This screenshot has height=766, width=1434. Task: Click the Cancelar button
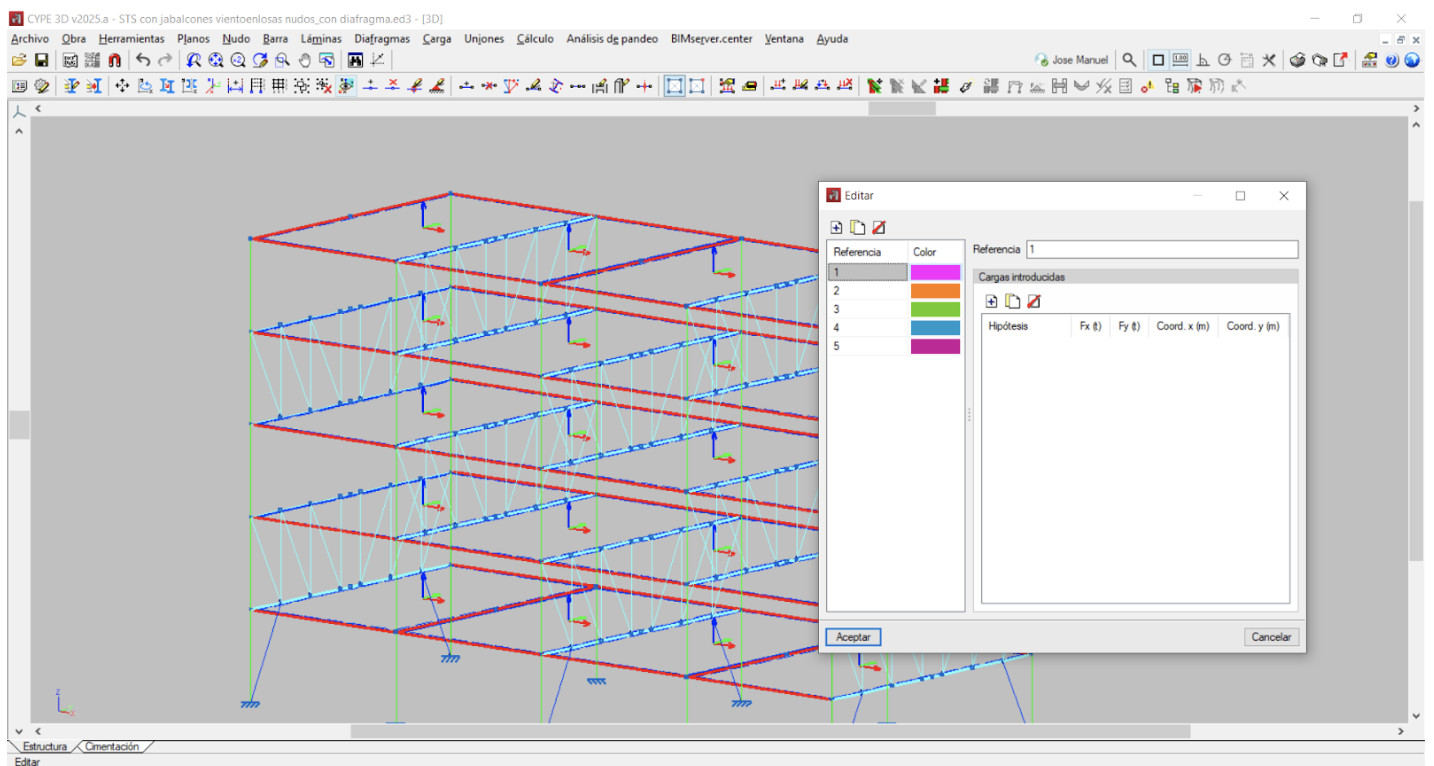pos(1272,637)
